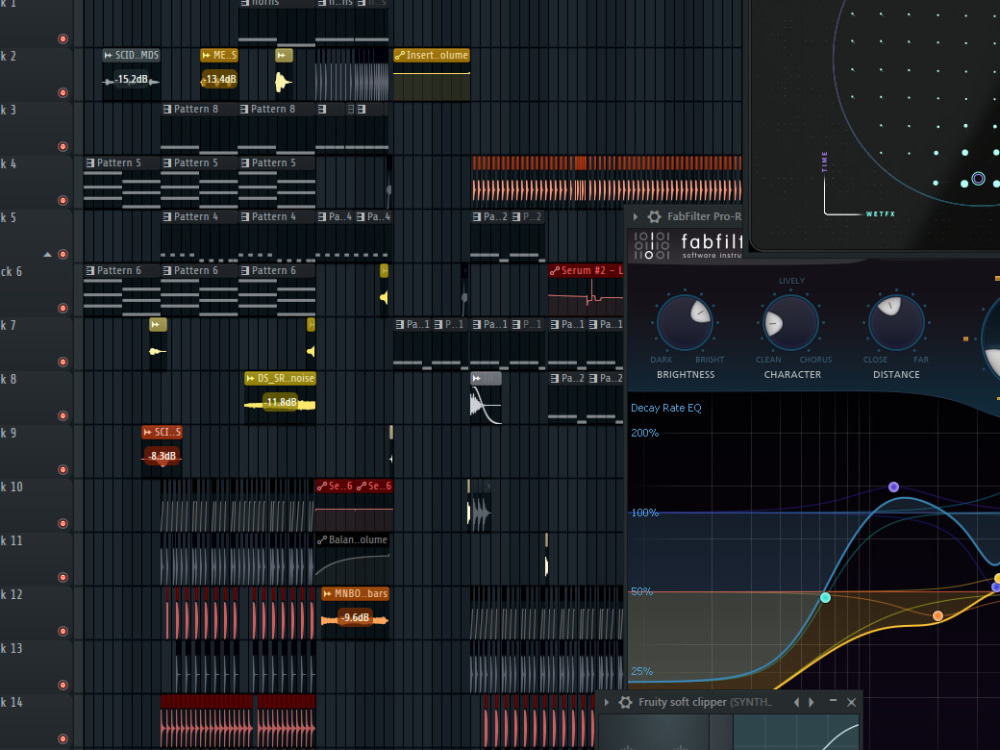Click the Character knob in FabFilter Pro-R
Screen dimensions: 1000x750
791,322
